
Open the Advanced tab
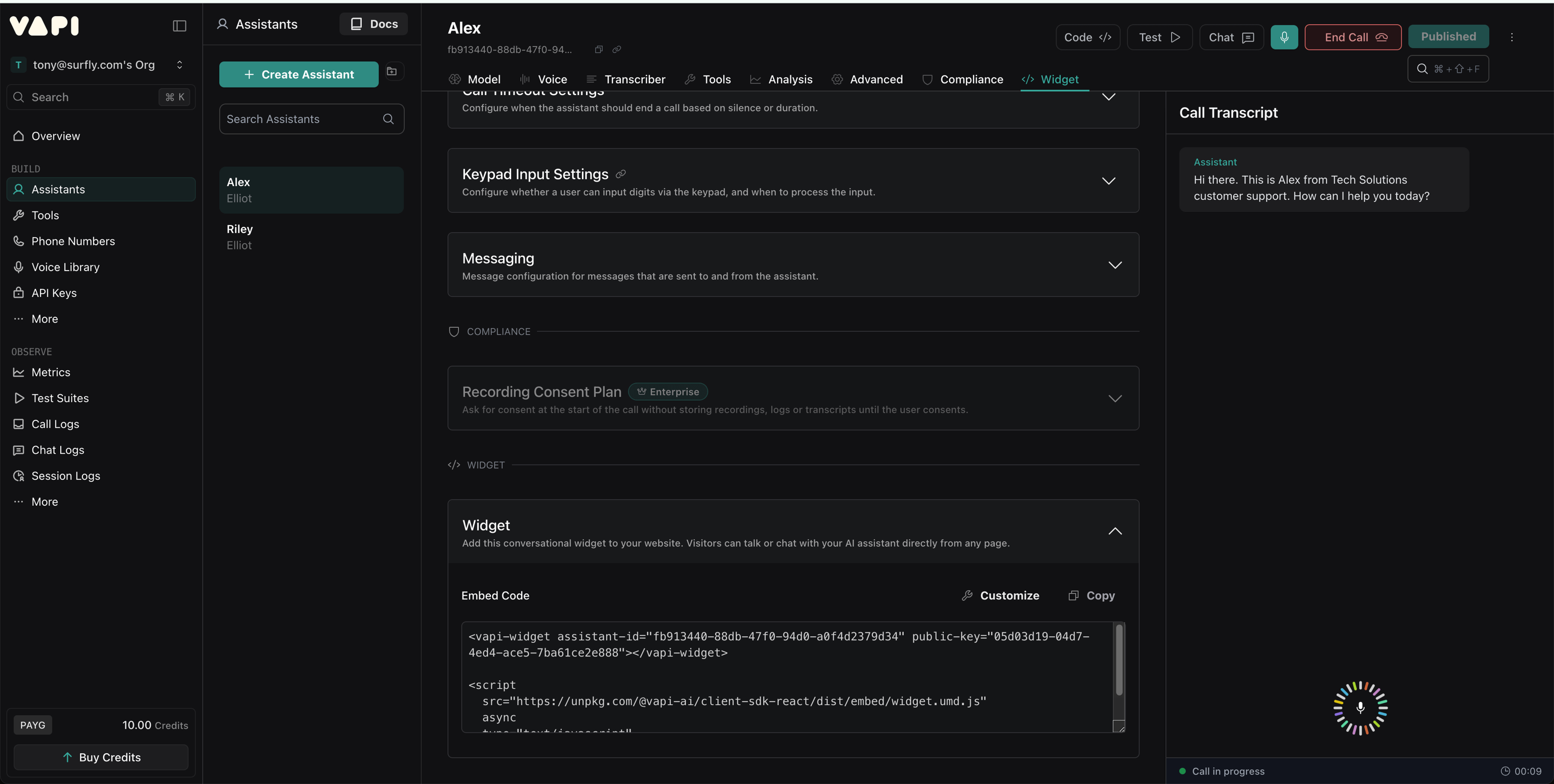click(x=876, y=79)
